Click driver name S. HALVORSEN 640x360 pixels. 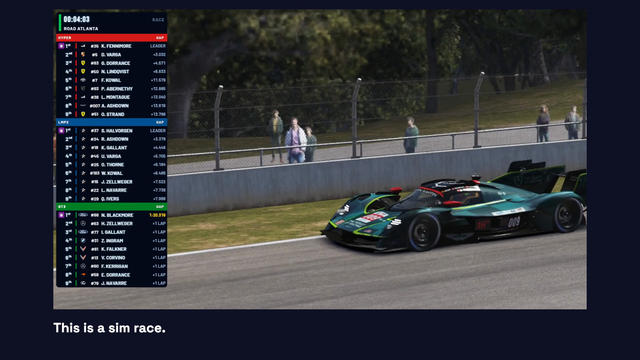click(x=117, y=131)
